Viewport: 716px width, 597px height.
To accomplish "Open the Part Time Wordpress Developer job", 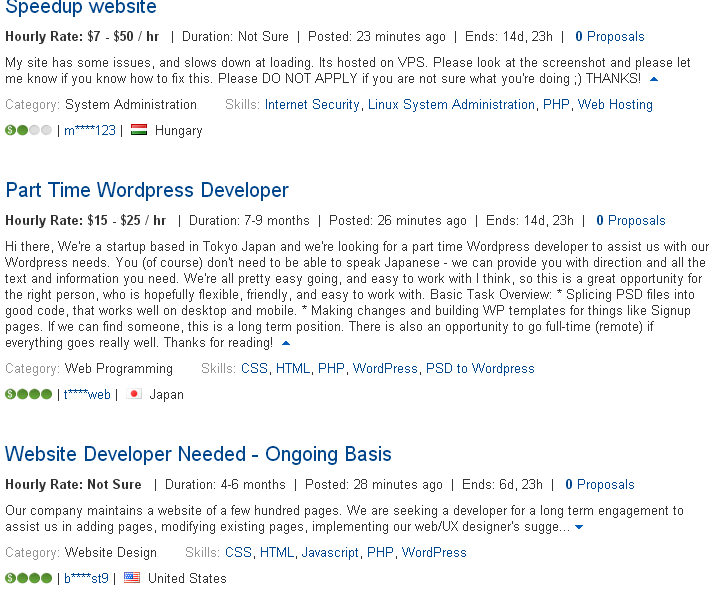I will (147, 190).
